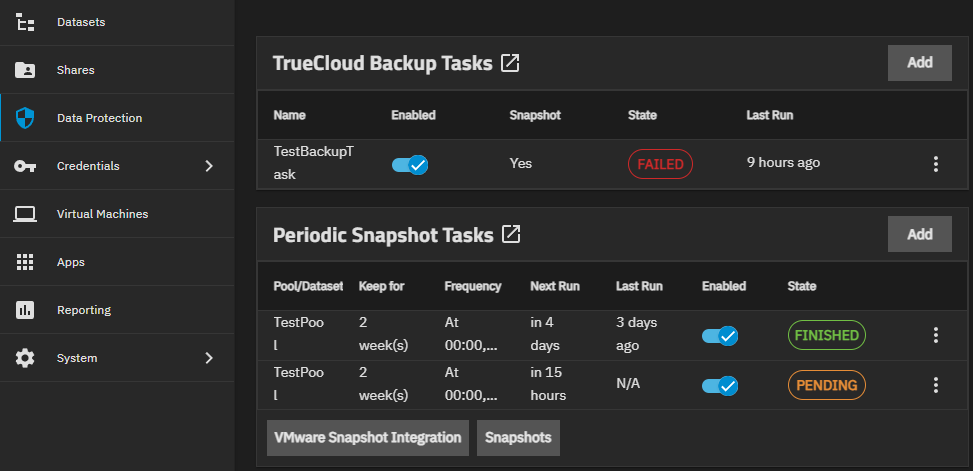Image resolution: width=973 pixels, height=471 pixels.
Task: Click the VMware Snapshot Integration button
Action: coord(367,438)
